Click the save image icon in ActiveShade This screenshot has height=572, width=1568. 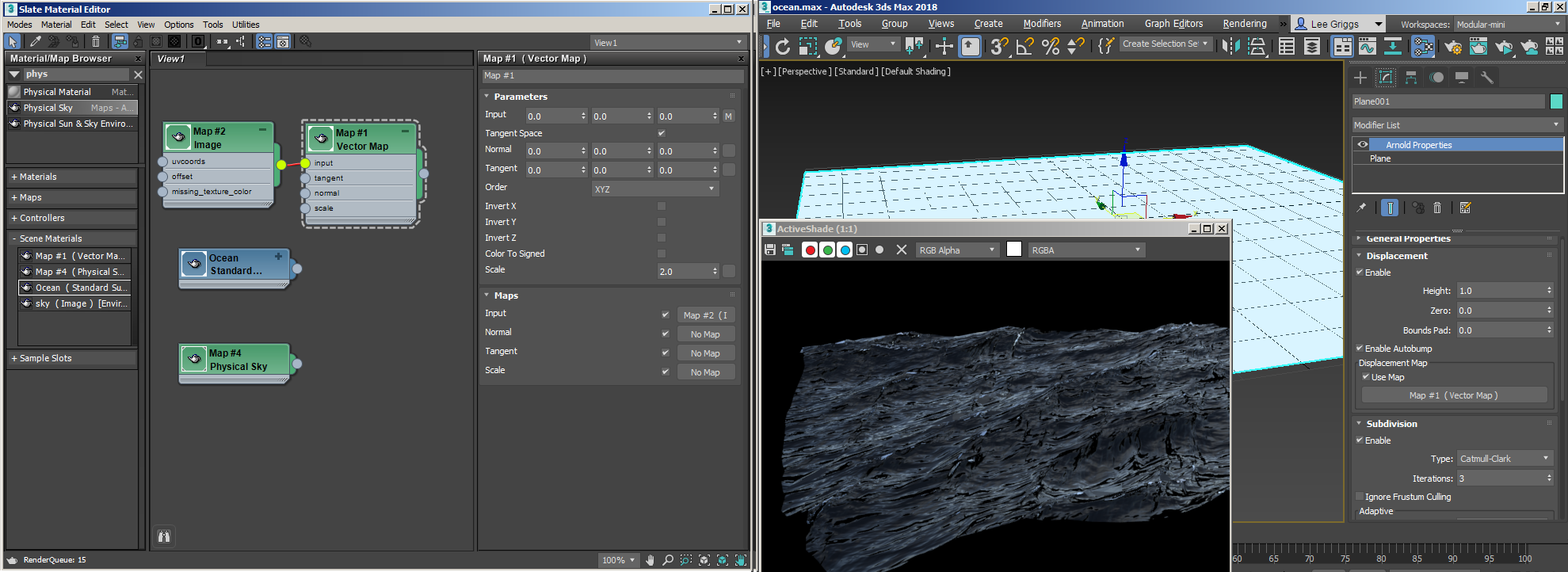point(769,250)
